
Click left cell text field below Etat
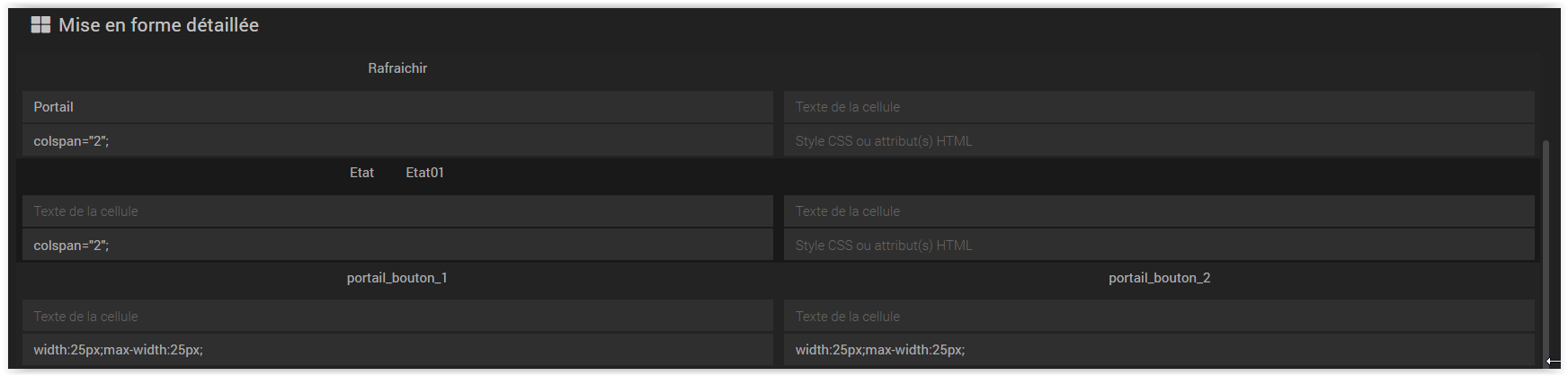397,211
